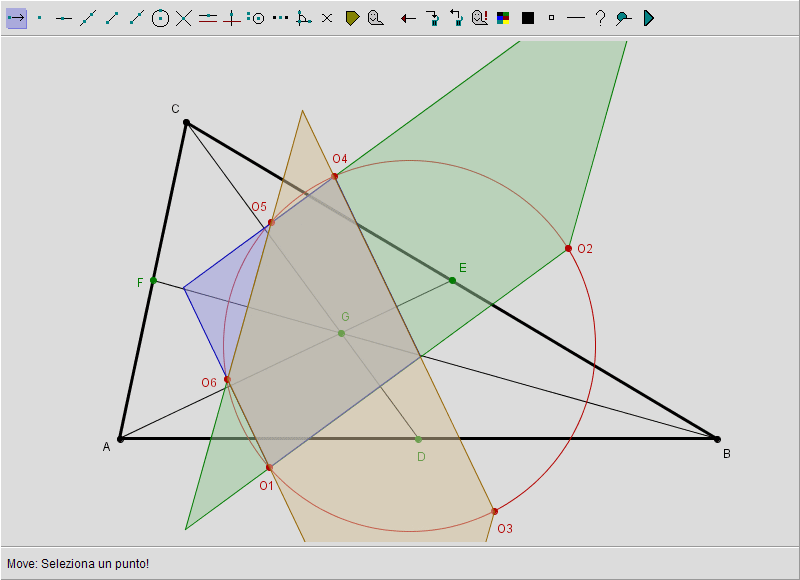Pick the Intersection tool
Screen dimensions: 800x580
tap(184, 18)
